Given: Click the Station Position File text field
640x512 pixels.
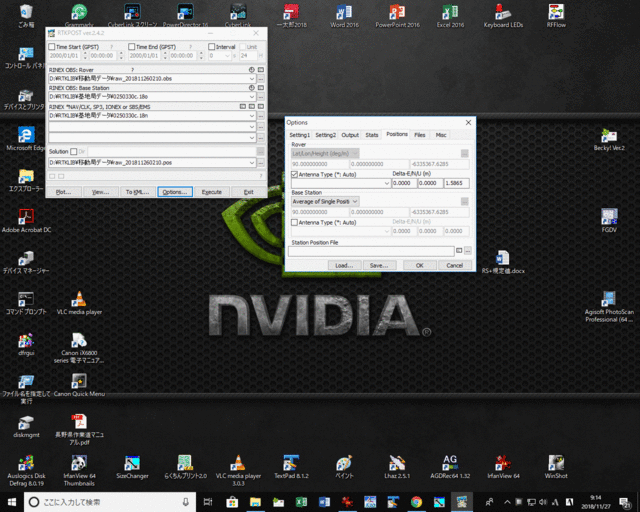Looking at the screenshot, I should [371, 251].
